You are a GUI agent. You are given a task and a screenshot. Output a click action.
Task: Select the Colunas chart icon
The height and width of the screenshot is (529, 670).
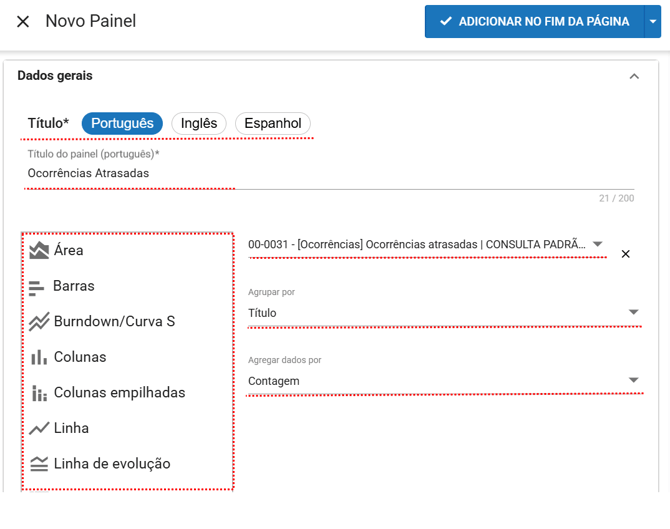click(x=39, y=357)
